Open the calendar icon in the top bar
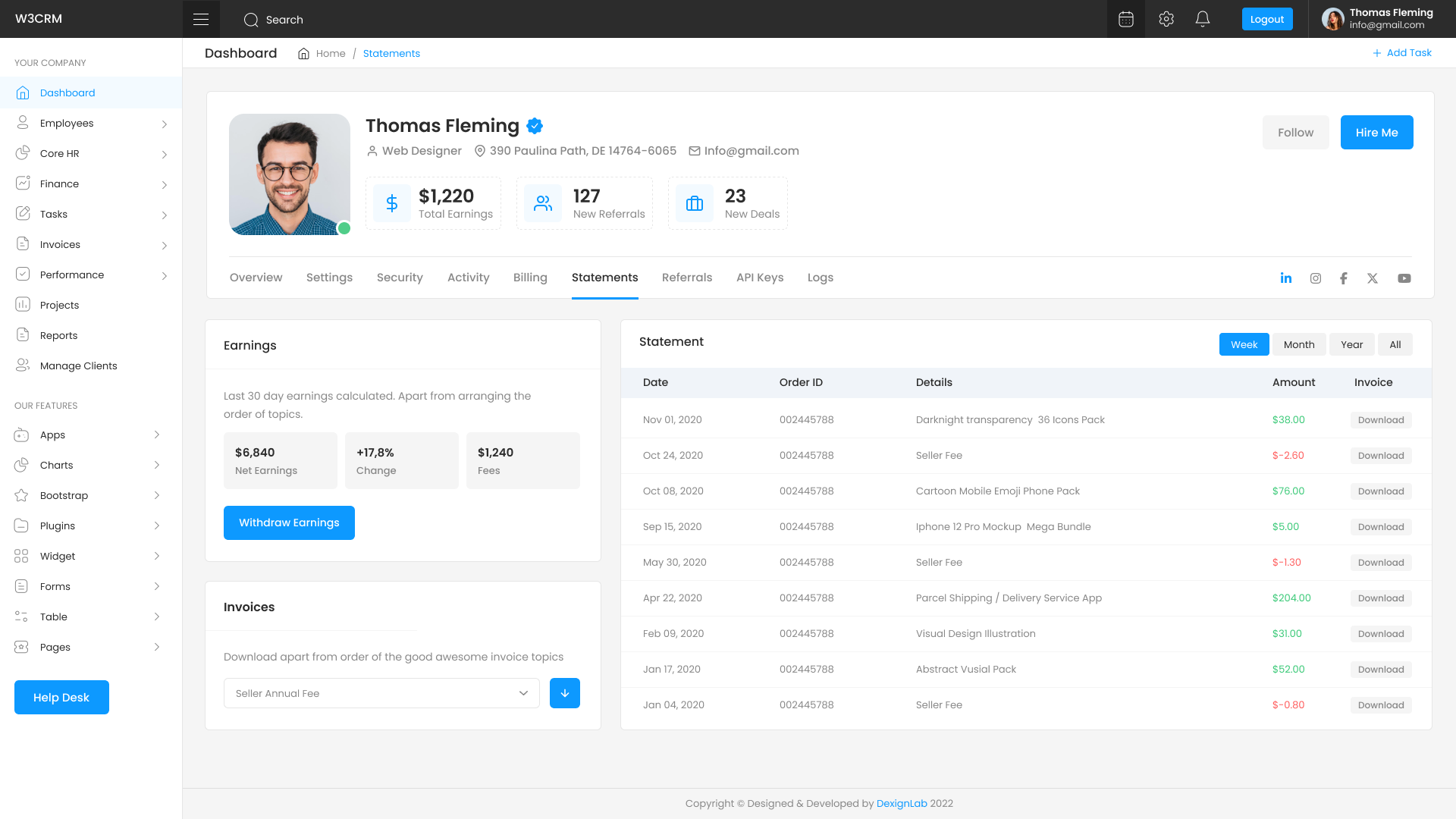 tap(1125, 19)
